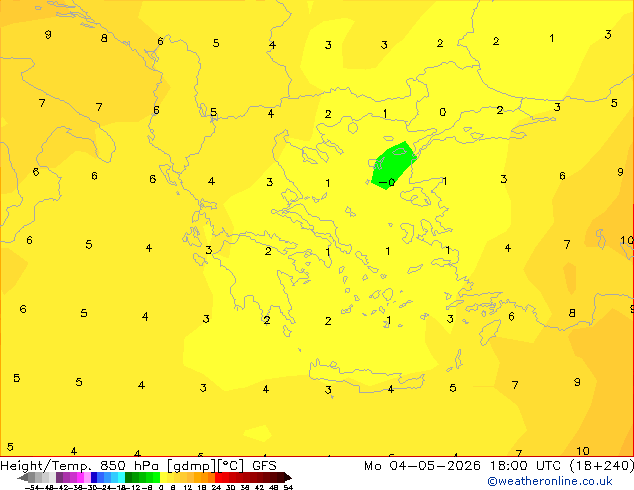Pick the darkest green legend swatch

pyautogui.click(x=129, y=477)
